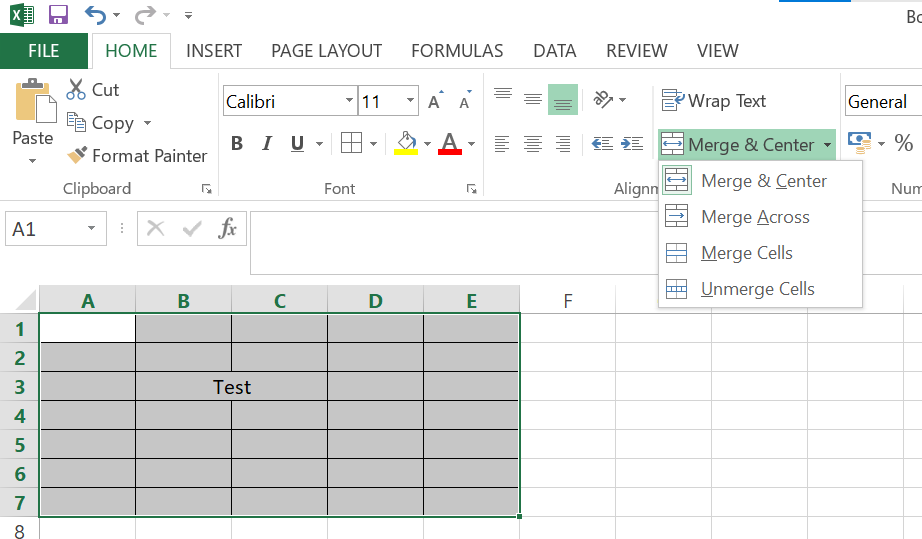
Task: Click the Enter checkmark in formula bar
Action: tap(192, 228)
